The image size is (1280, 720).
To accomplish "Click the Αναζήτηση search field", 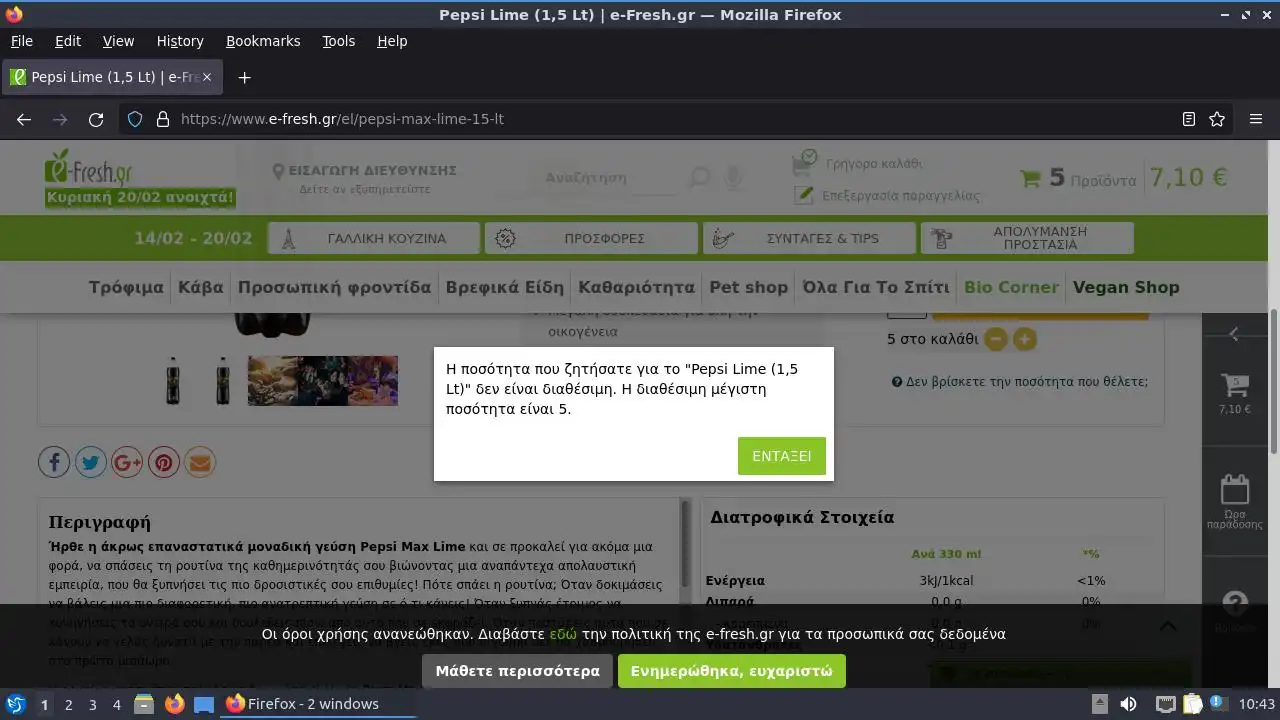I will click(606, 178).
